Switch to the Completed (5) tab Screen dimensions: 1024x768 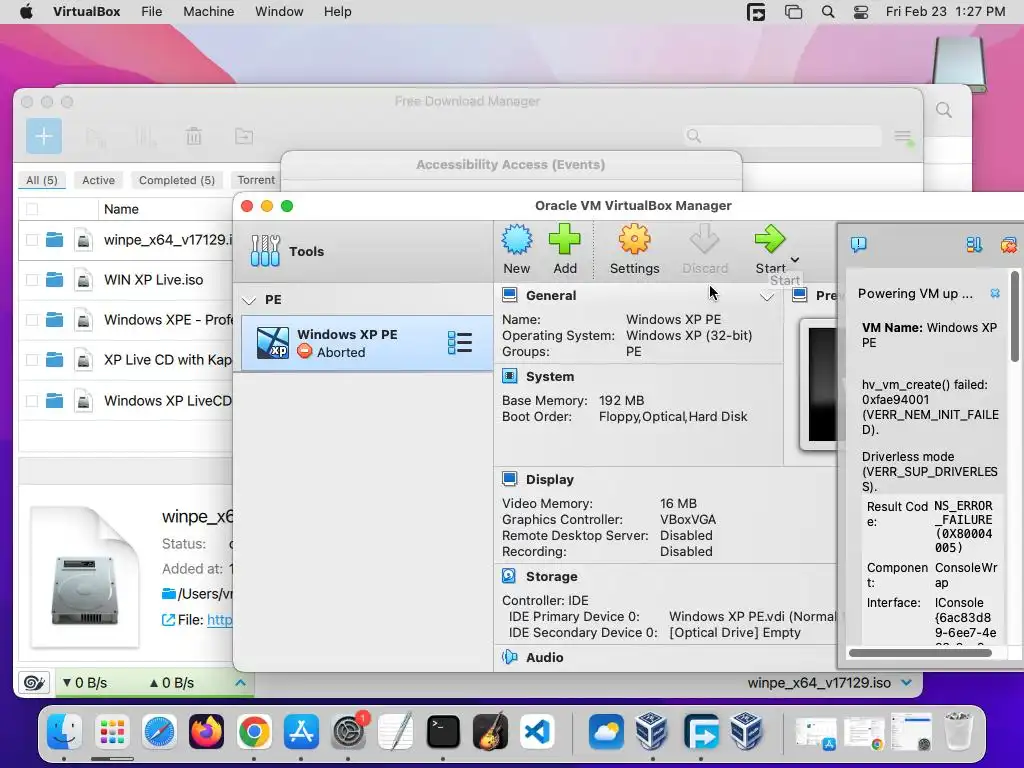pyautogui.click(x=176, y=180)
